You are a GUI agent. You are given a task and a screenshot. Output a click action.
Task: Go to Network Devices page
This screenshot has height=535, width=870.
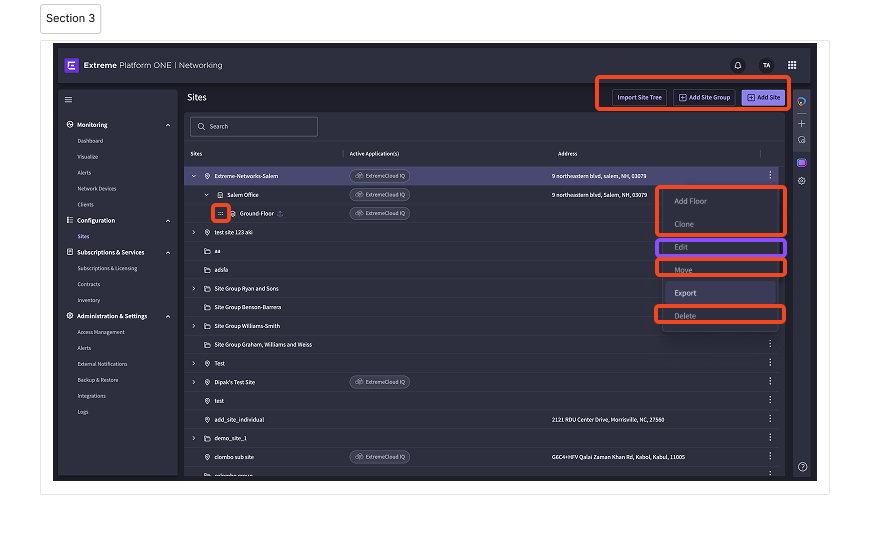click(97, 189)
